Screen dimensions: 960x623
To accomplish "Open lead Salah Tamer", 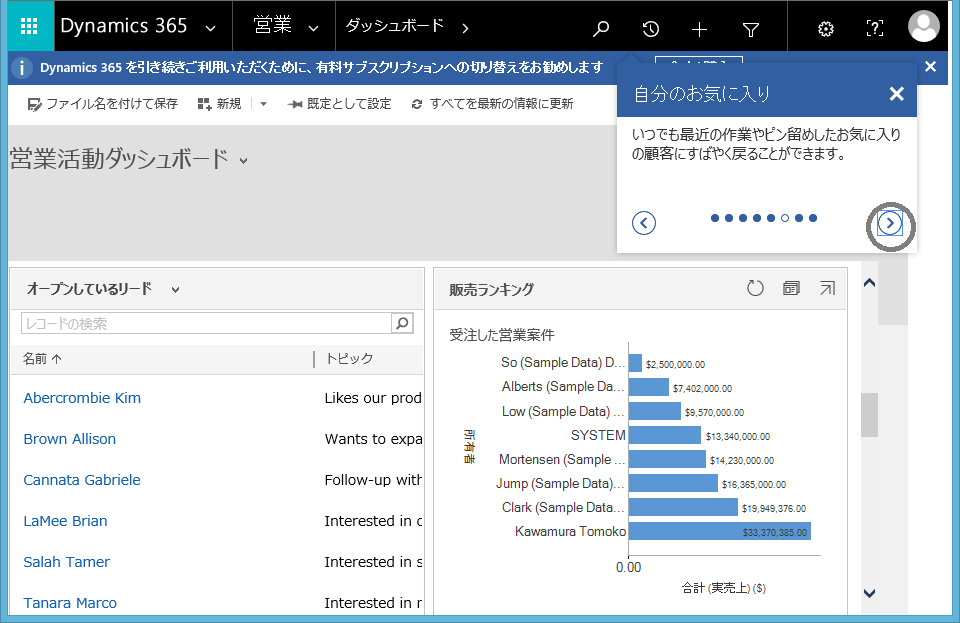I will (67, 562).
